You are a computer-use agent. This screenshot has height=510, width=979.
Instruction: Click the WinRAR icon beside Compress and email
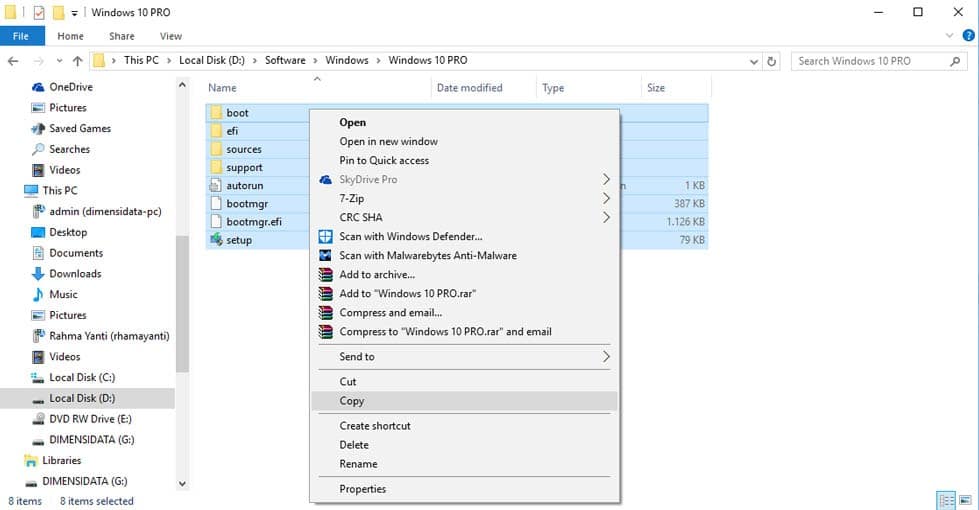325,313
